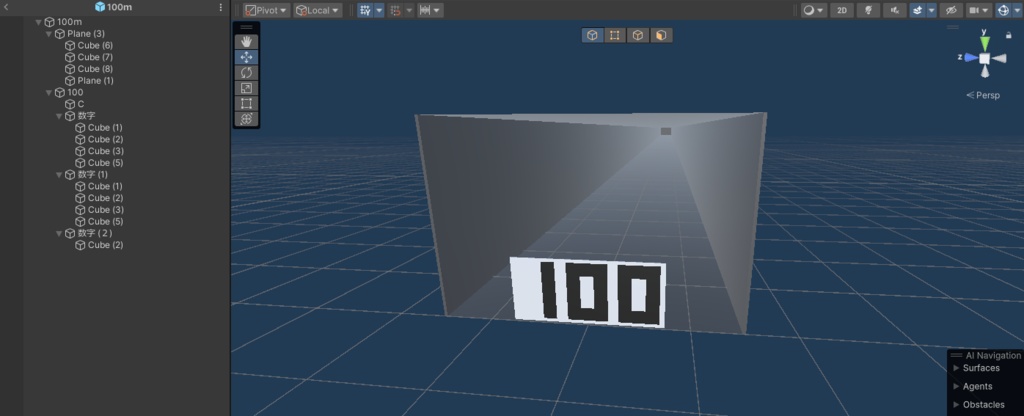Collapse the 数字 (1) hierarchy node
Viewport: 1024px width, 416px height.
59,175
